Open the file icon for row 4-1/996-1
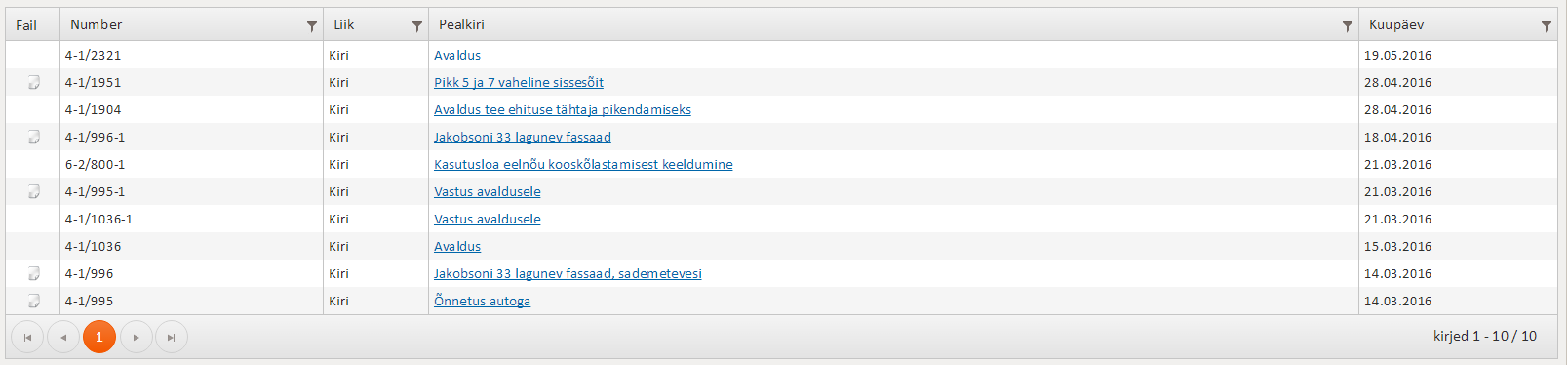Viewport: 1568px width, 365px height. (33, 137)
